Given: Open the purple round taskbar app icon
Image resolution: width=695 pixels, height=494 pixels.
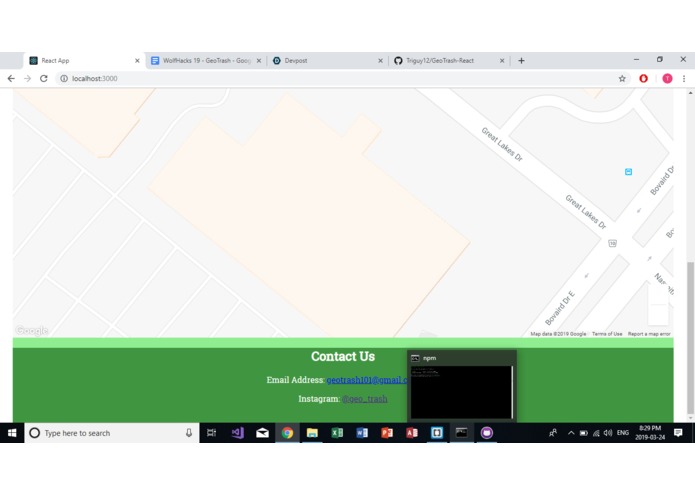Looking at the screenshot, I should tap(487, 433).
